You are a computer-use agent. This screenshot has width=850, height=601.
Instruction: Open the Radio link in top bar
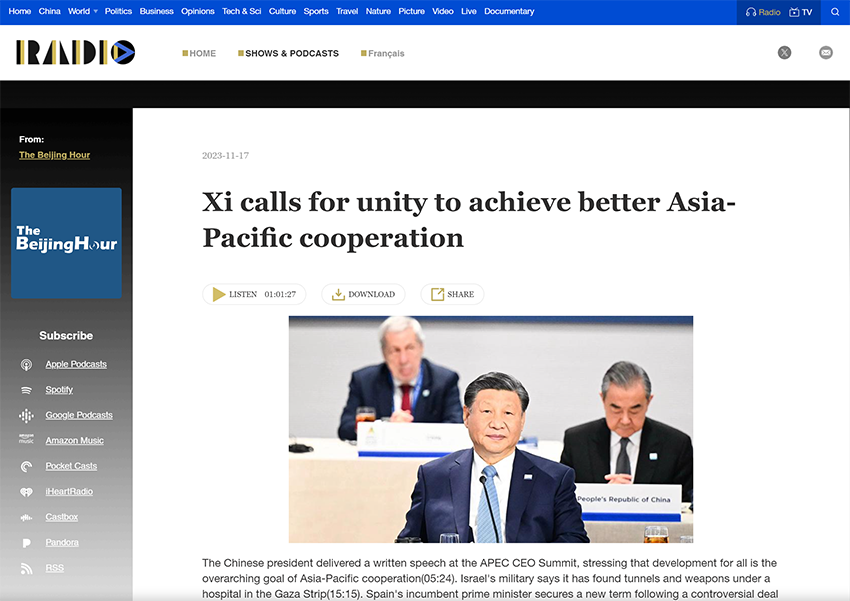763,12
